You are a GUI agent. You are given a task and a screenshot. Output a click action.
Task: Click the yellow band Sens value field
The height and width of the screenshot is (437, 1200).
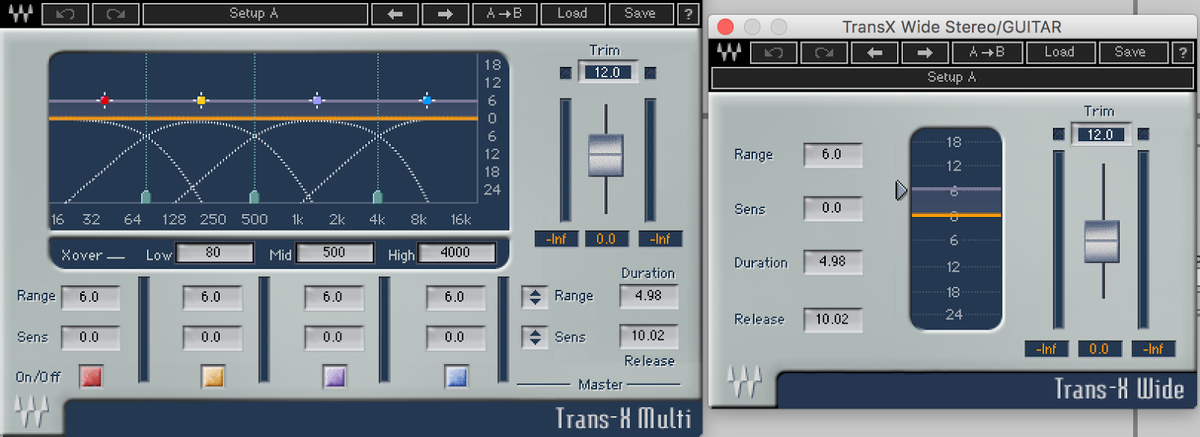click(x=211, y=337)
